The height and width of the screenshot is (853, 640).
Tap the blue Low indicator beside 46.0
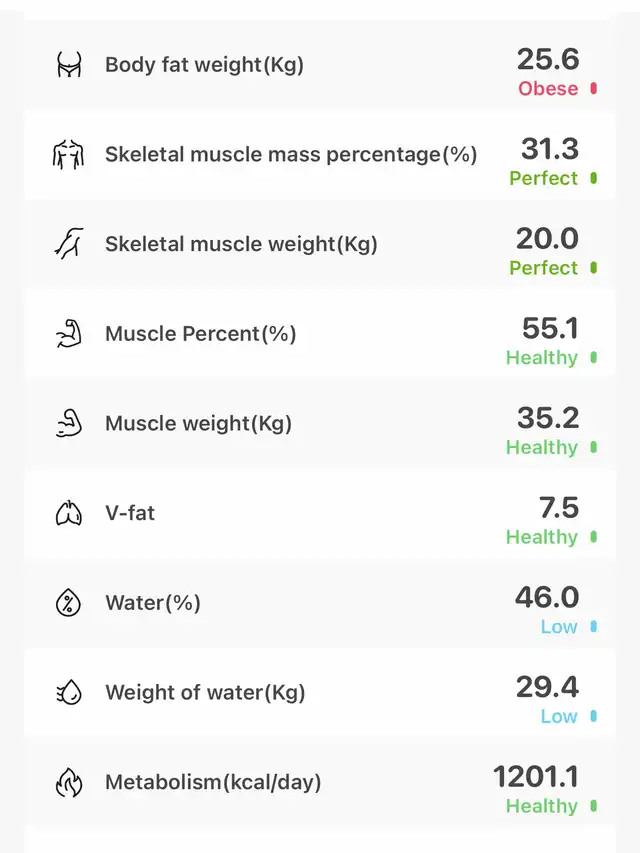tap(594, 627)
